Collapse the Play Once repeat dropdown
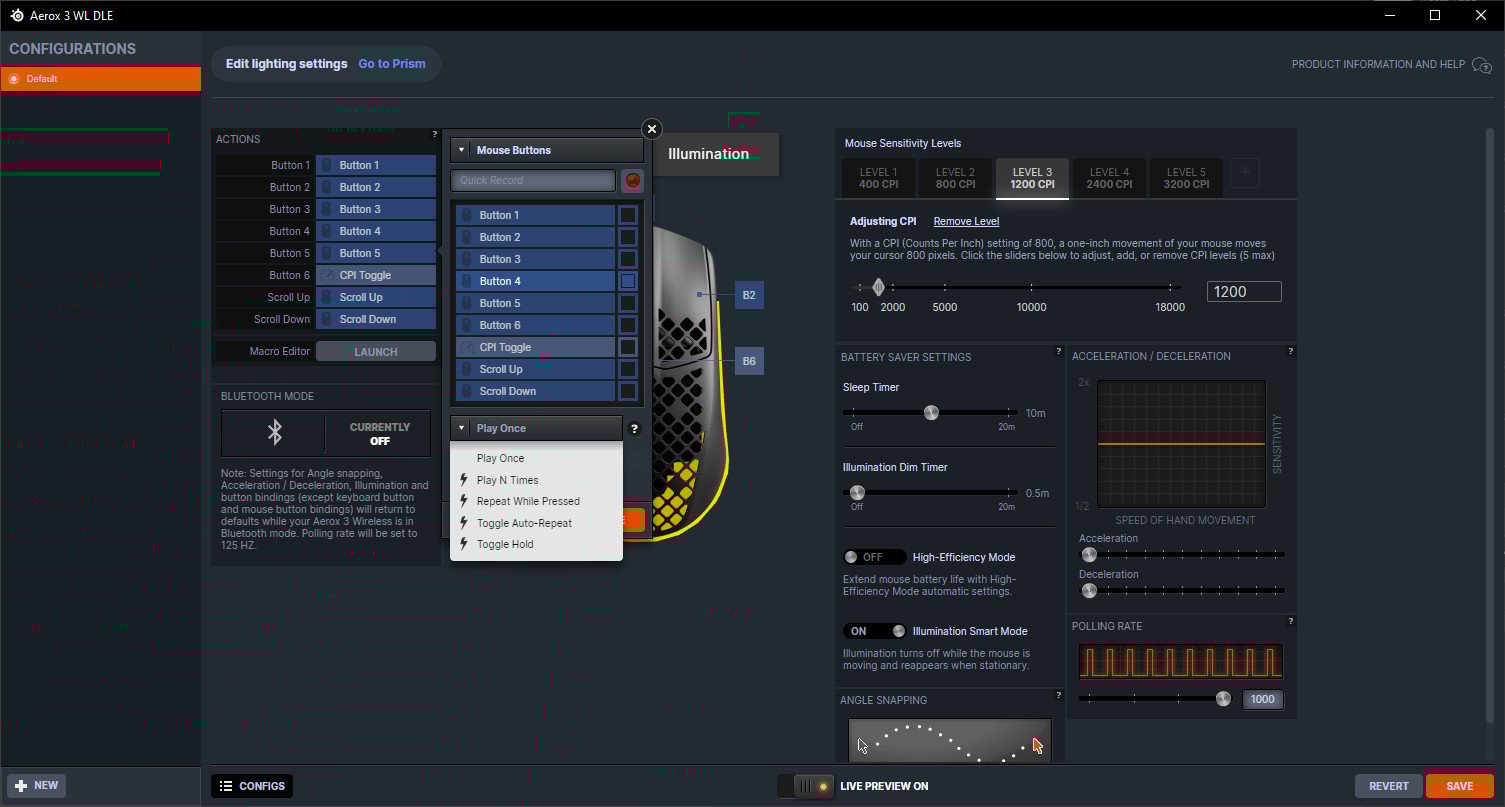This screenshot has width=1505, height=807. pyautogui.click(x=536, y=428)
